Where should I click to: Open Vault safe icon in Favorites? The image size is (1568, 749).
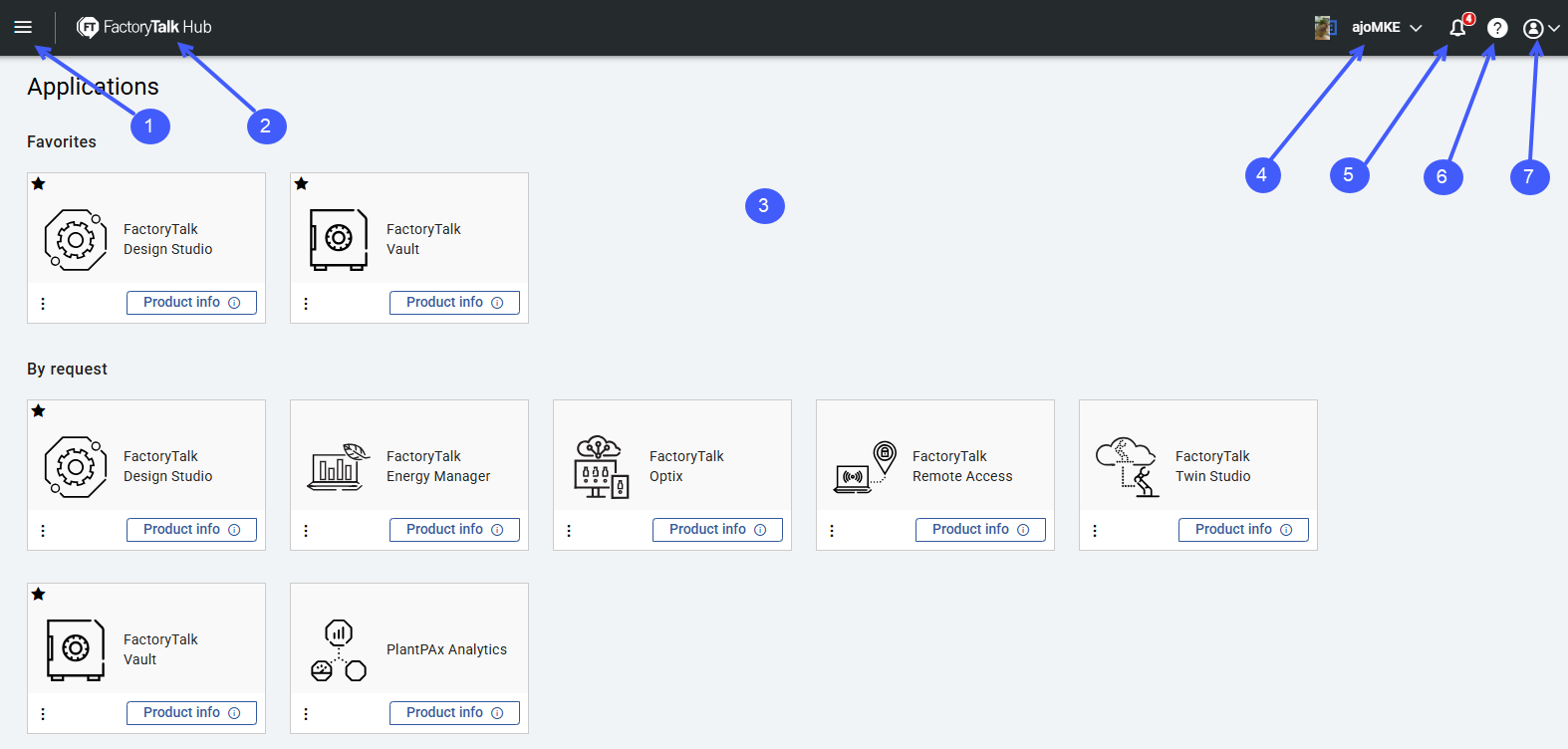click(339, 239)
